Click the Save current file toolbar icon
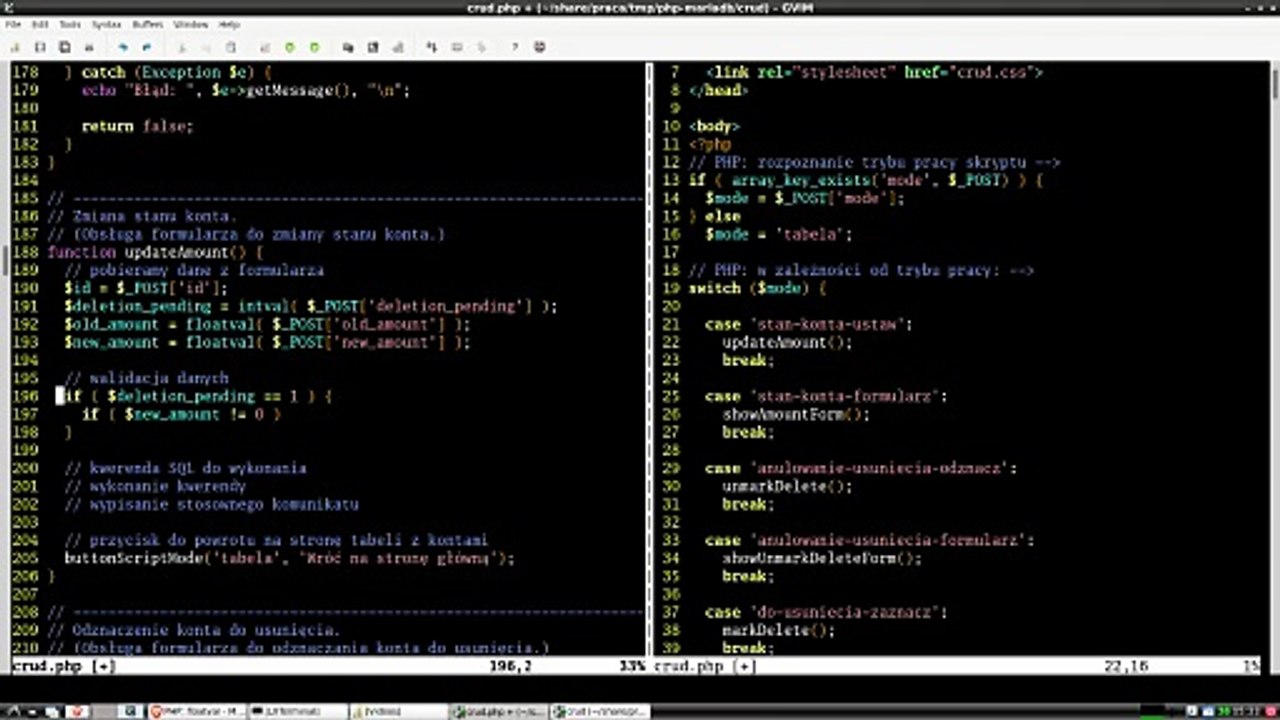Viewport: 1280px width, 720px height. click(40, 47)
